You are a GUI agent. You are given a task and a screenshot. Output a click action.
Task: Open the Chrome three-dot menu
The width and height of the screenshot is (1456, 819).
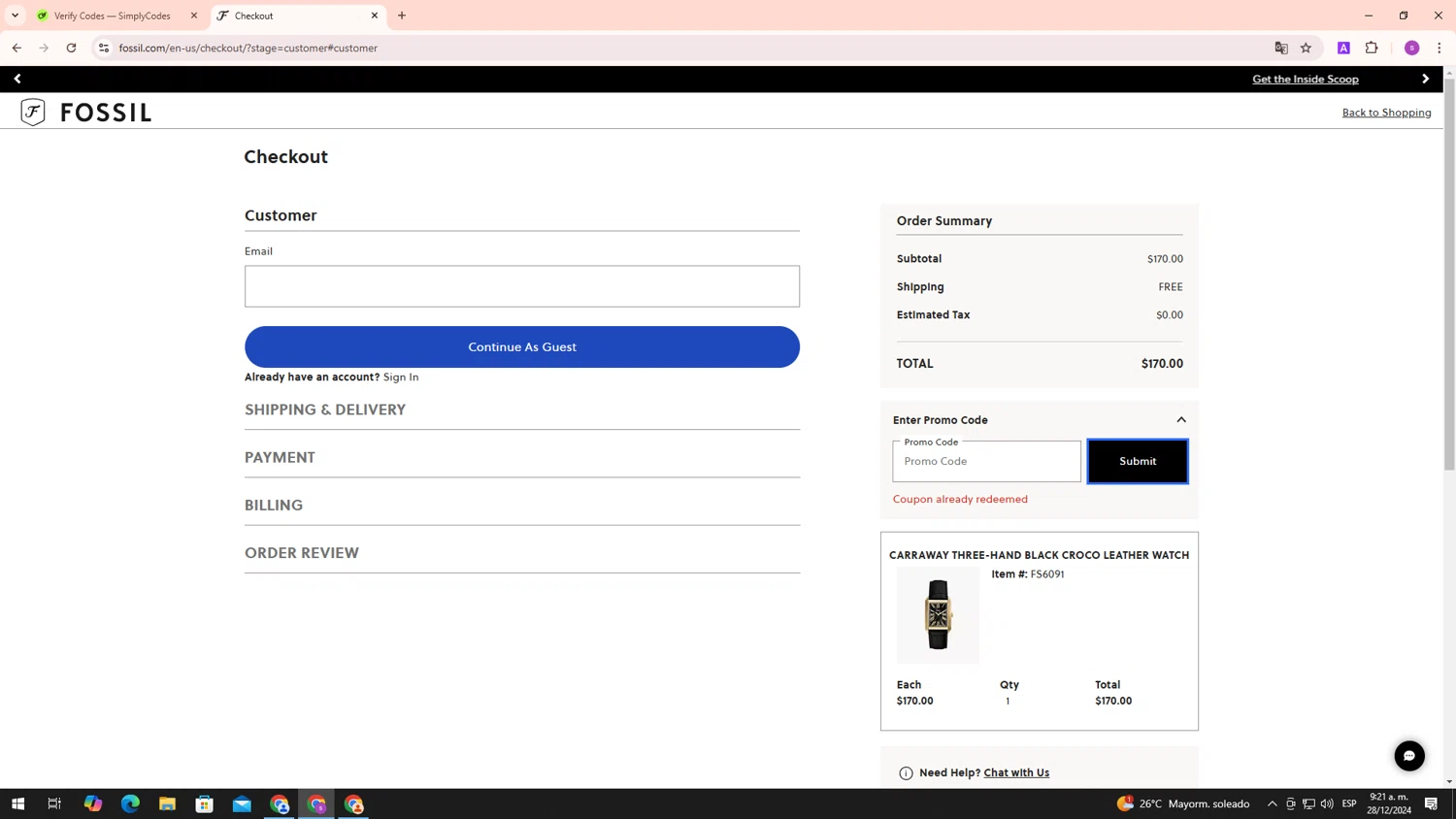[1439, 48]
